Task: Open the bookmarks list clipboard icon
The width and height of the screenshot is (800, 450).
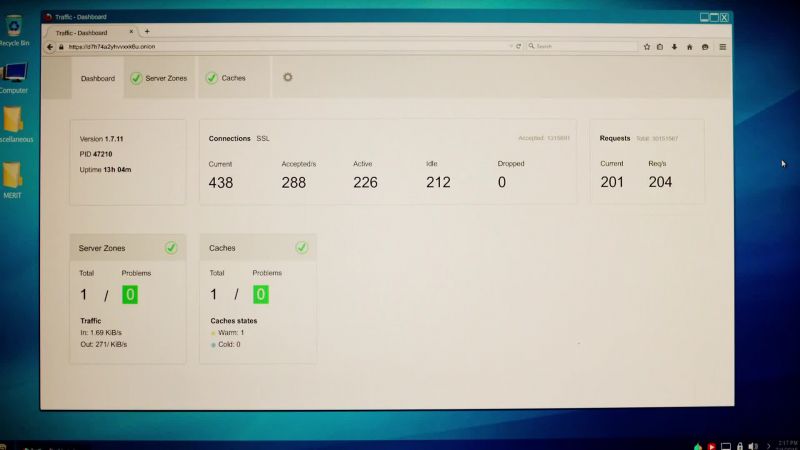Action: pyautogui.click(x=660, y=47)
